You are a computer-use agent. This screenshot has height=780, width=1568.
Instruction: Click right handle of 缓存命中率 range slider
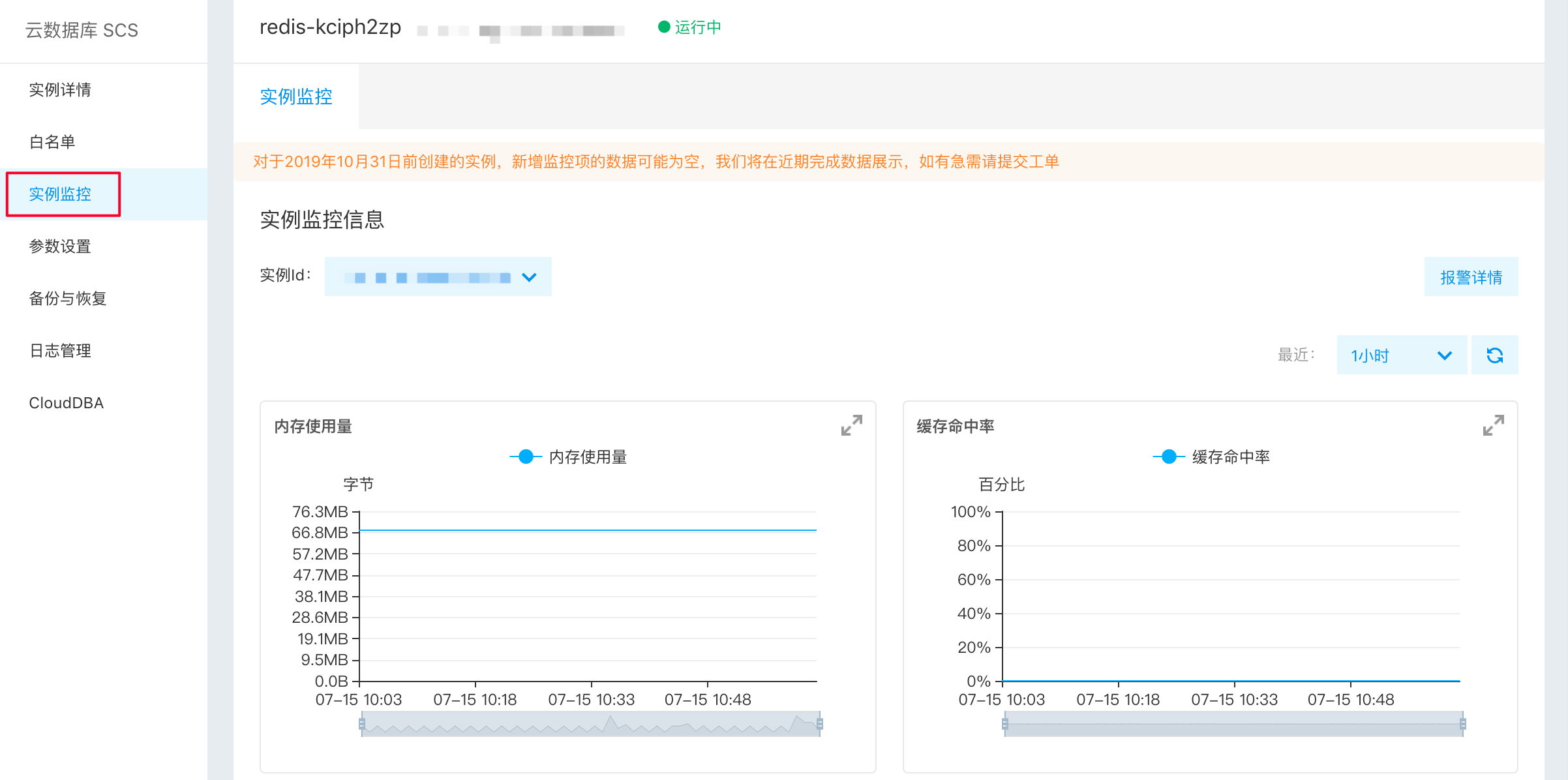coord(1463,724)
